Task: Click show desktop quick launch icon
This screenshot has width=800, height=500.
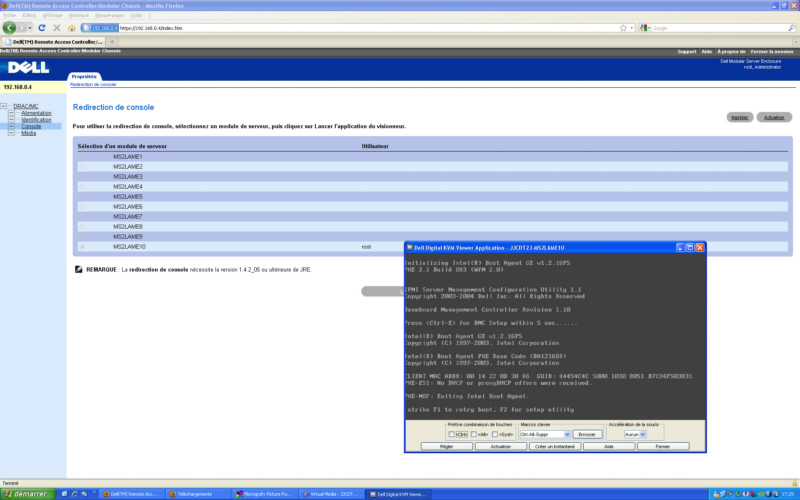Action: (x=64, y=494)
